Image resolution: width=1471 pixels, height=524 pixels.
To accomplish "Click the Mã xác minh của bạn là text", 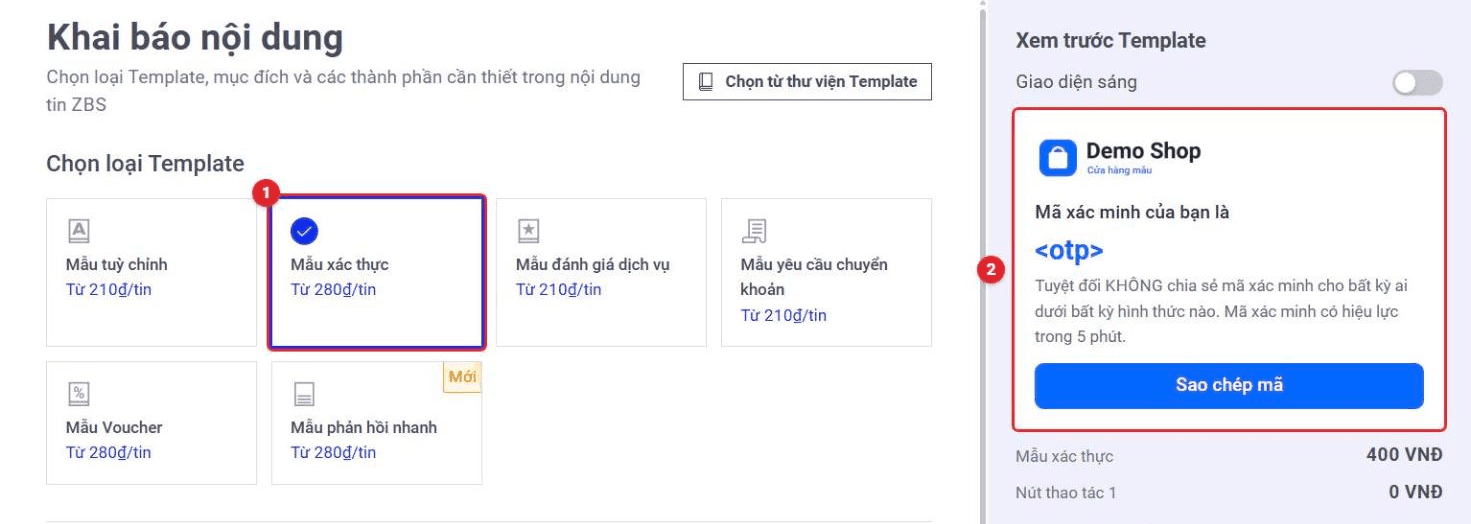I will tap(1132, 212).
